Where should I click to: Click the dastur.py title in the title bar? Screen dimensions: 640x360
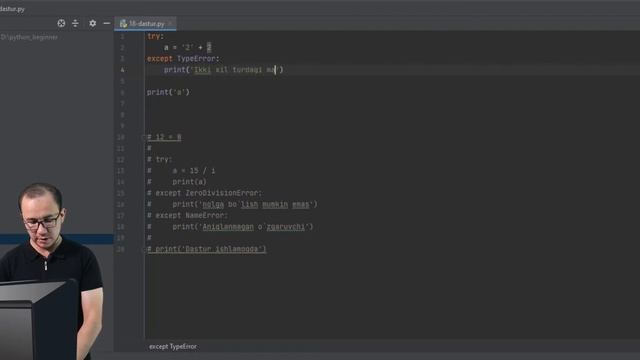point(12,9)
